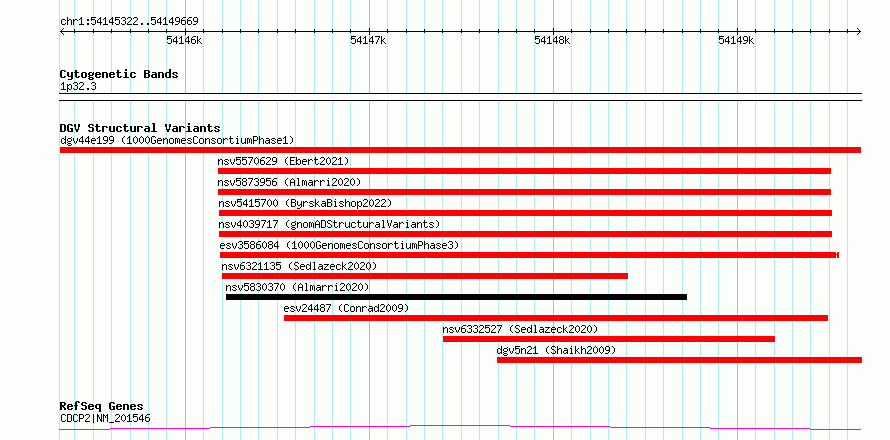890x440 pixels.
Task: Click the nsv5873956 red variant bar
Action: [x=524, y=192]
